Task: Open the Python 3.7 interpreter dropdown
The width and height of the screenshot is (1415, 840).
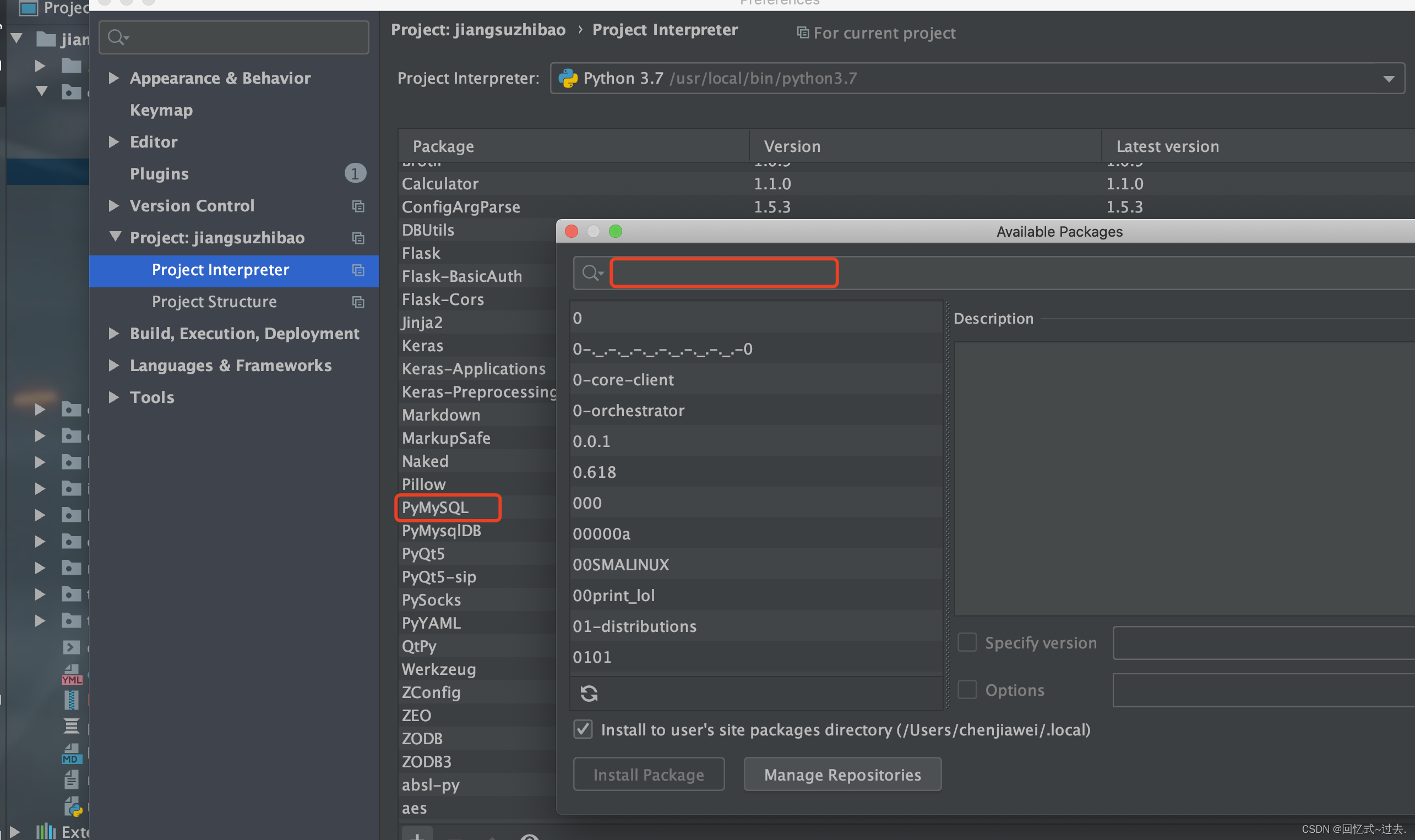Action: 1391,78
